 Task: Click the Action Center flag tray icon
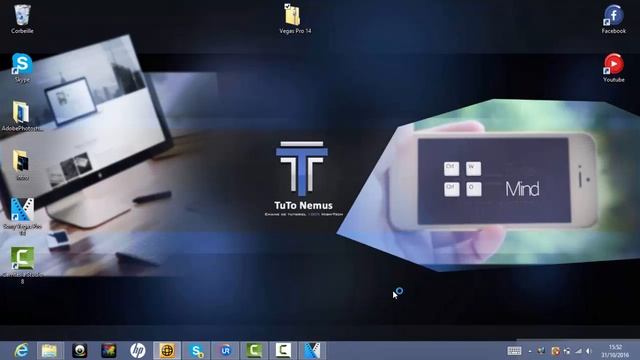542,351
